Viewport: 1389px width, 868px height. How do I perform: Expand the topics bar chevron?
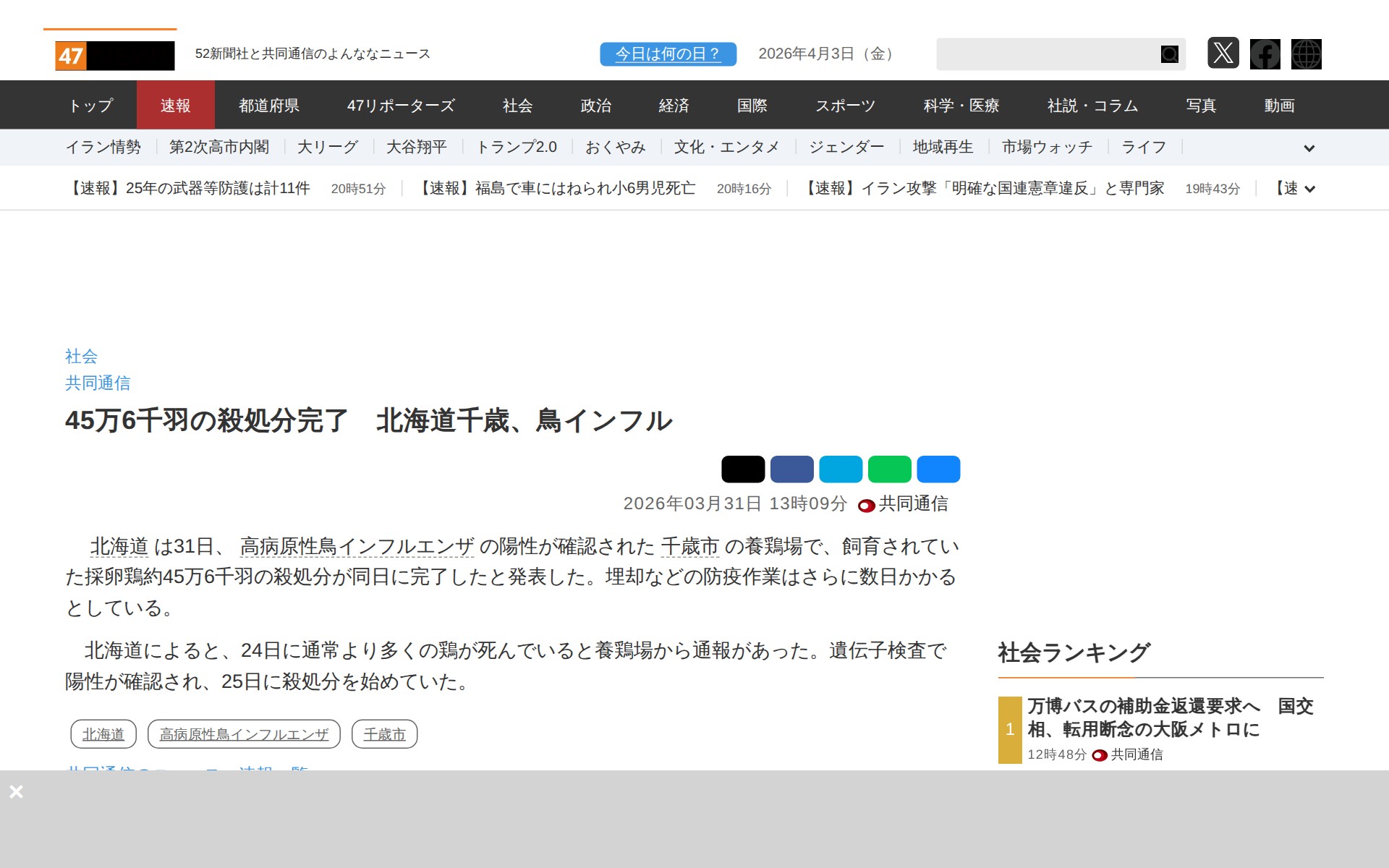tap(1309, 148)
